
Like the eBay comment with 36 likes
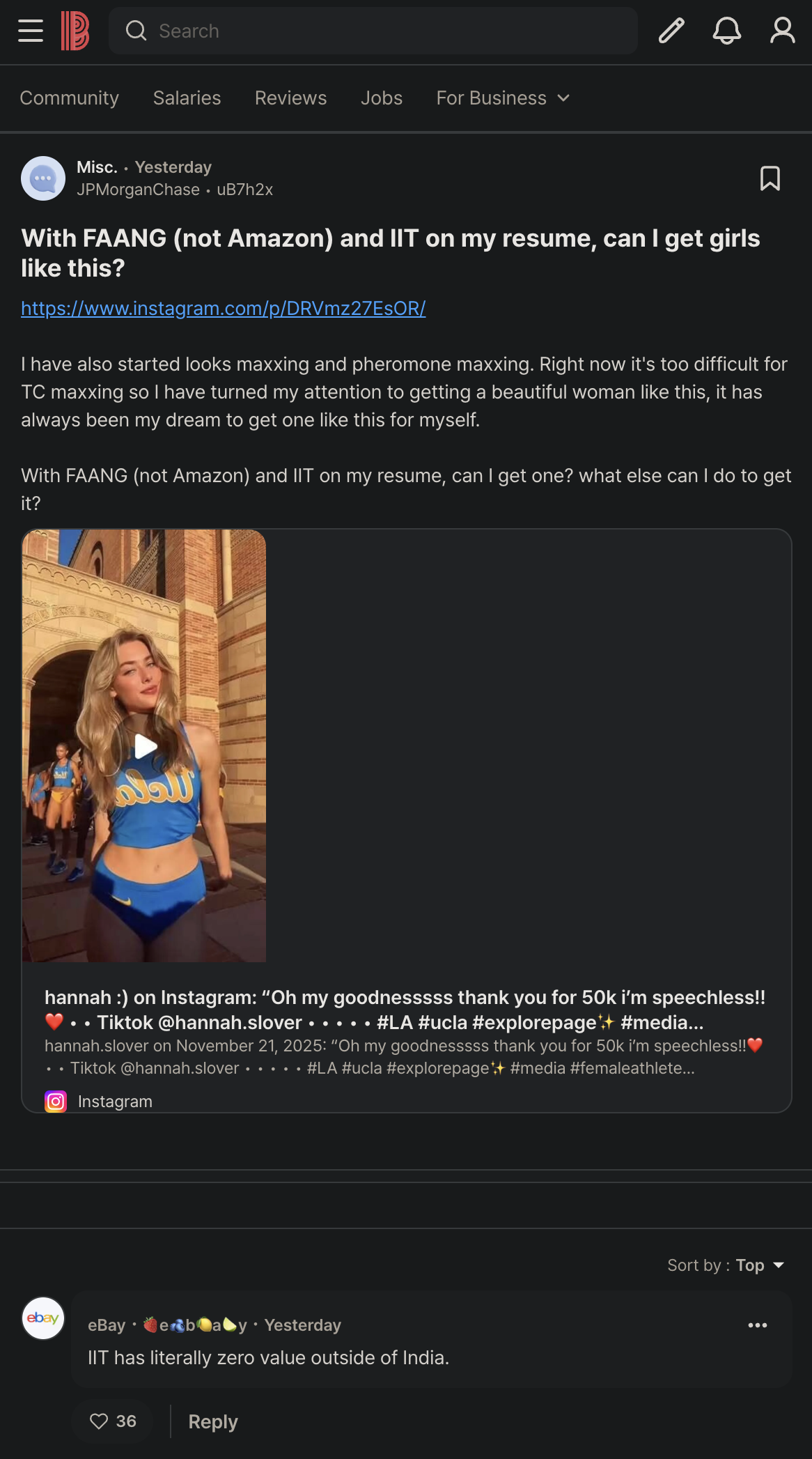113,1421
